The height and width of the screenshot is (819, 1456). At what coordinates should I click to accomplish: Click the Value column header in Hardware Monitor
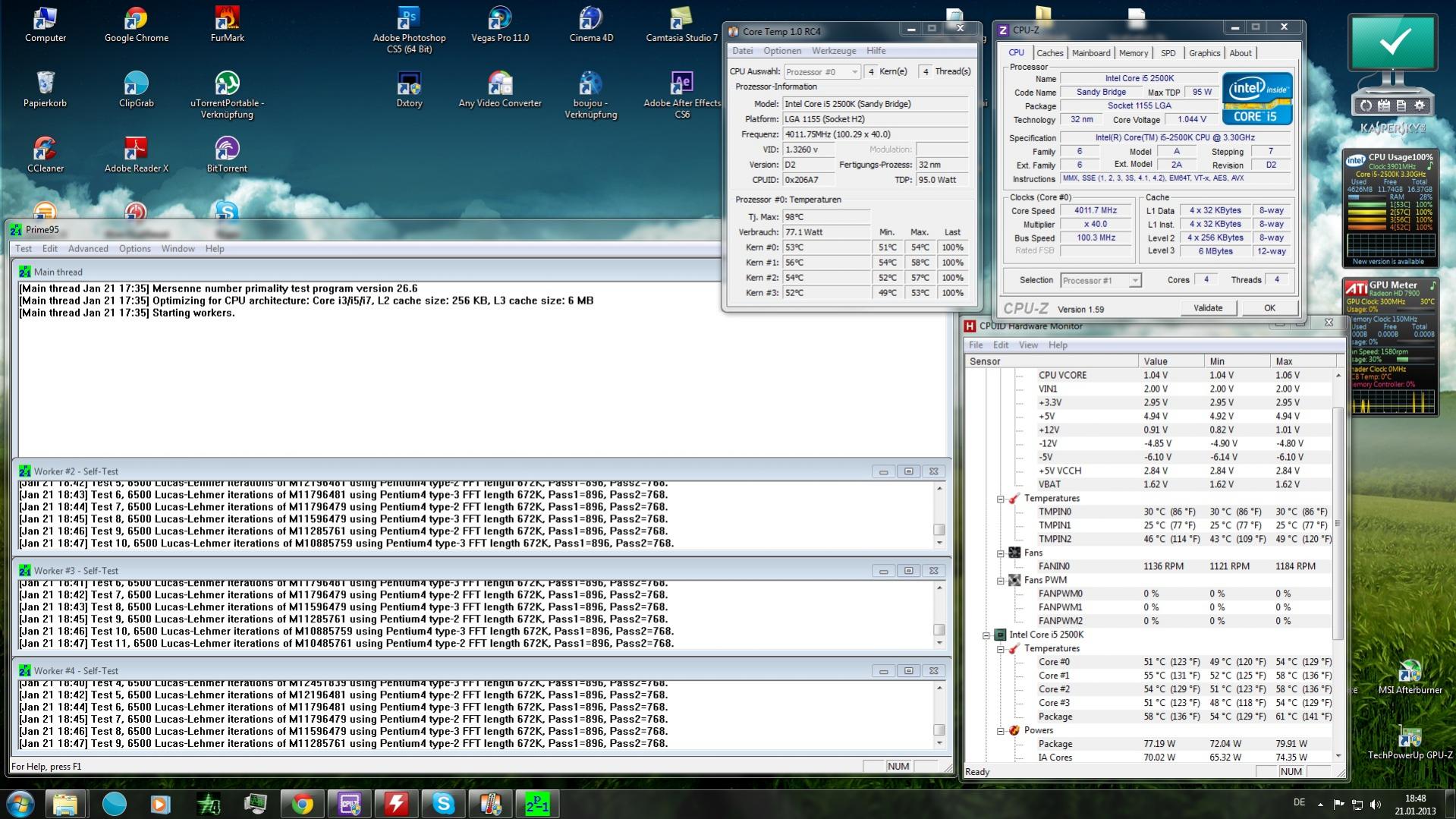(x=1171, y=361)
